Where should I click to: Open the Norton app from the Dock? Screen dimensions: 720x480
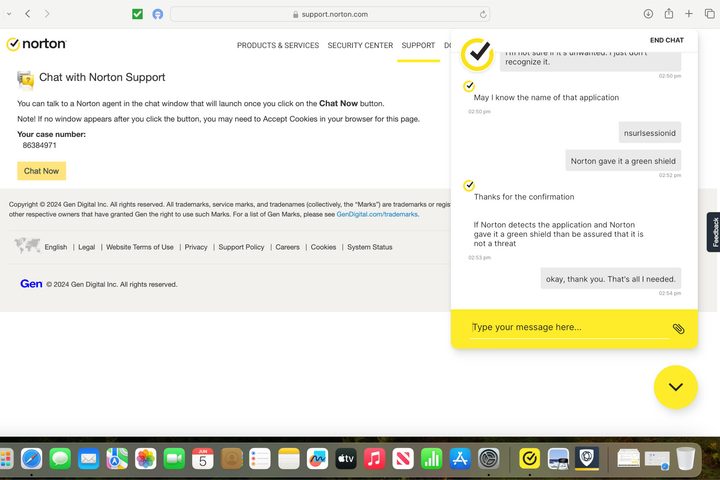point(529,458)
